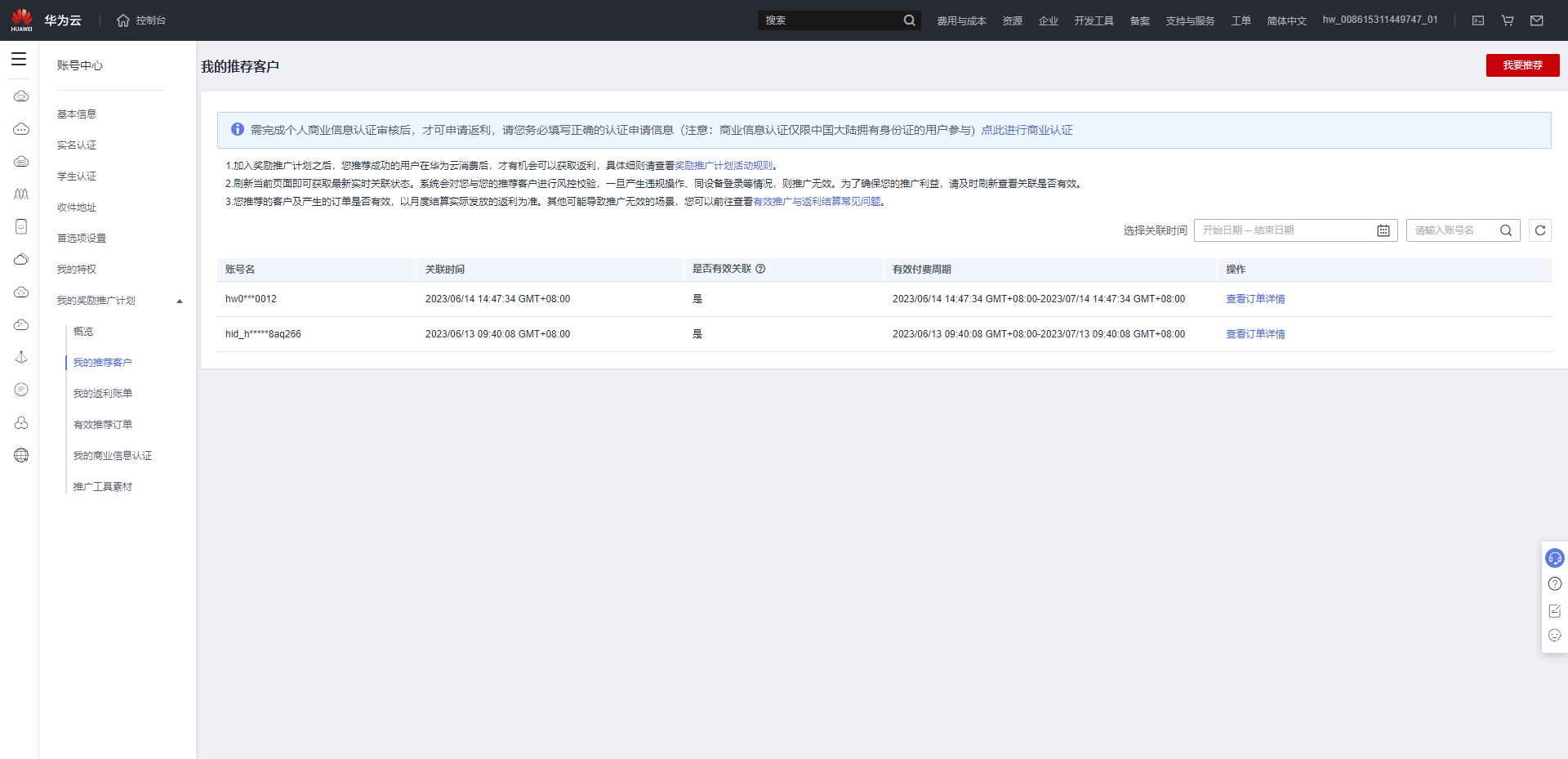Click the wave-shaped sidebar service icon
This screenshot has width=1568, height=759.
click(x=21, y=194)
